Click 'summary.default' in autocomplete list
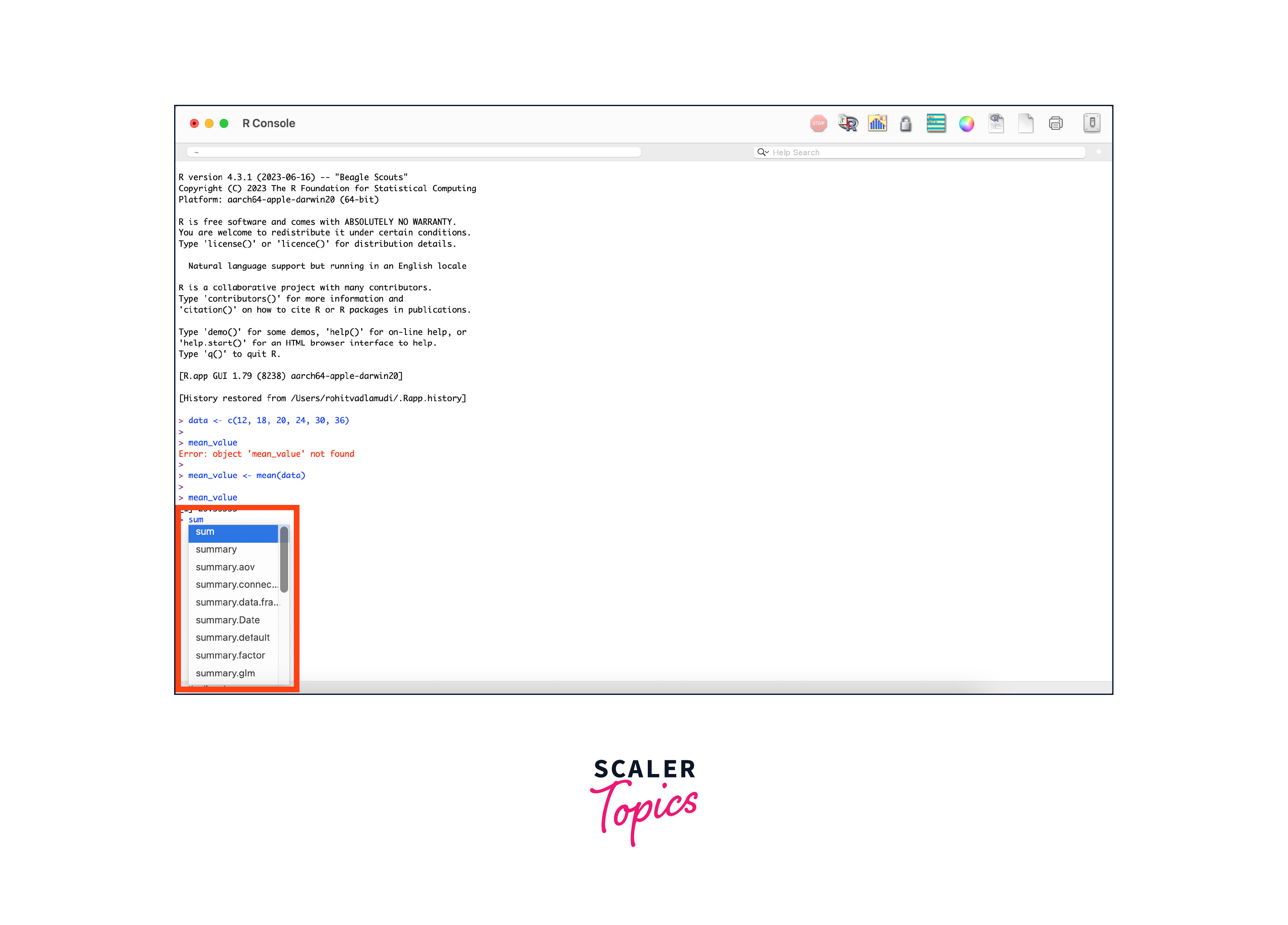The height and width of the screenshot is (925, 1288). (x=233, y=639)
